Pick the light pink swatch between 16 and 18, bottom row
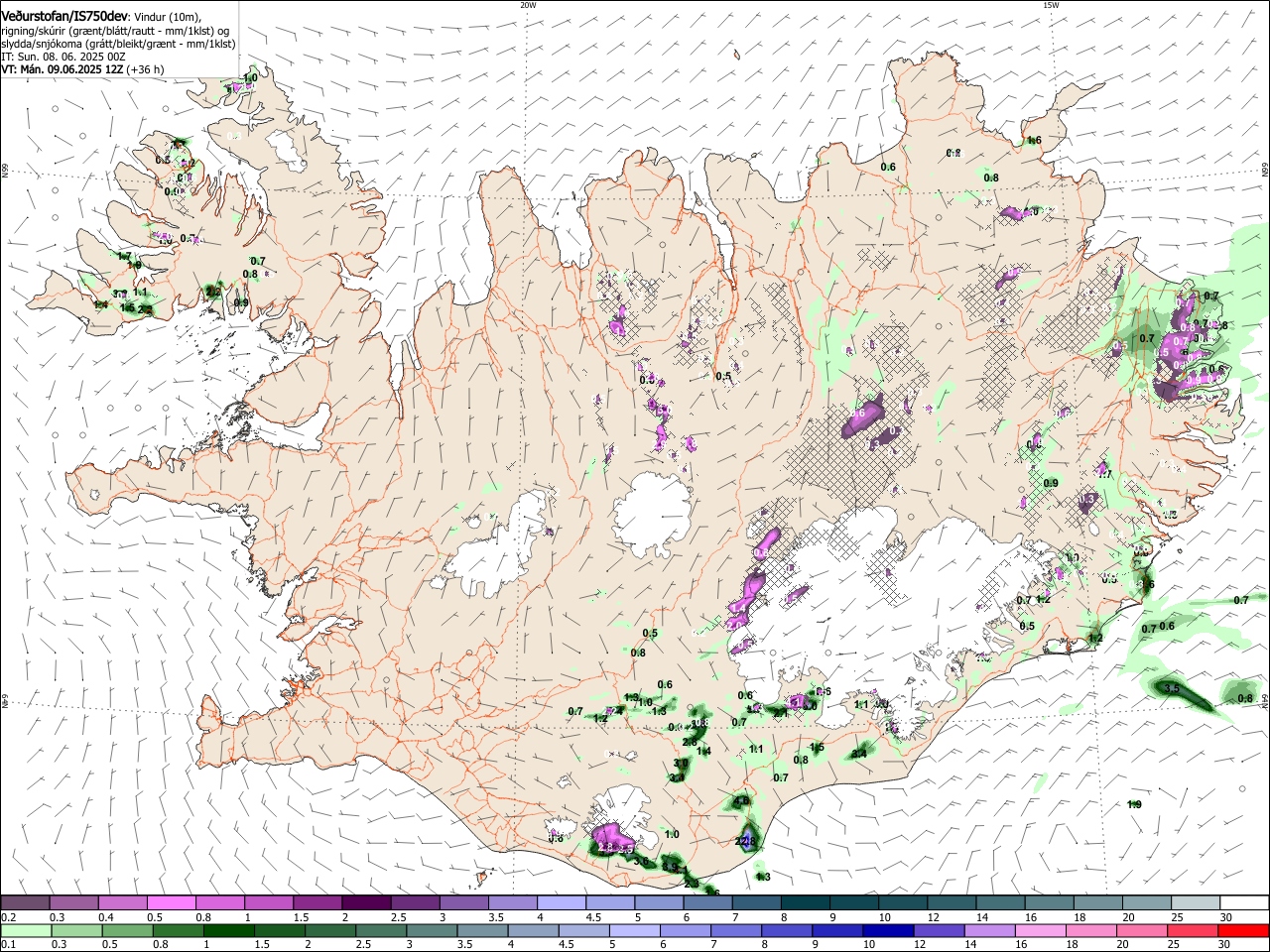1270x952 pixels. click(1039, 930)
